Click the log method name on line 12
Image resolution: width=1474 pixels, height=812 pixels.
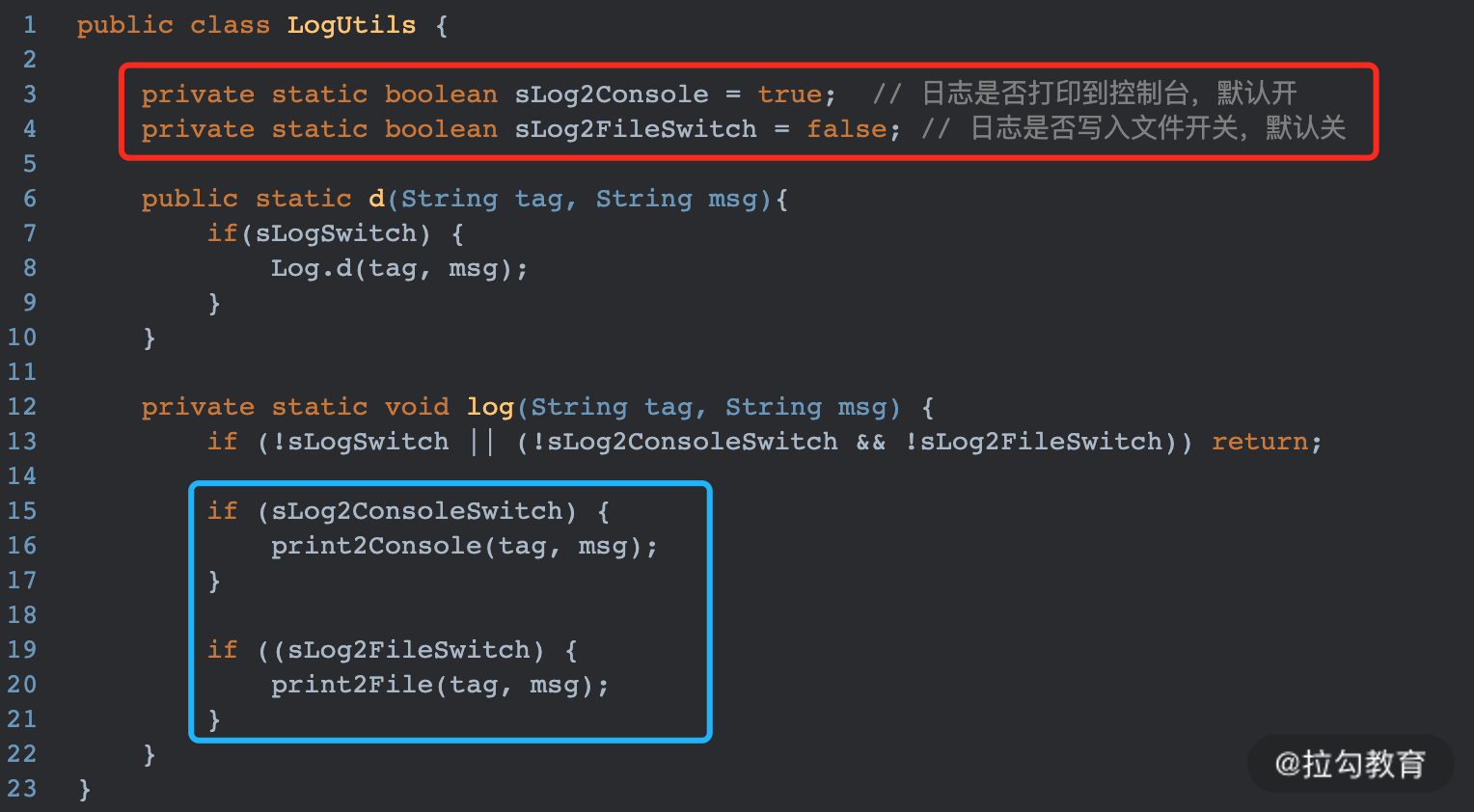click(x=490, y=407)
